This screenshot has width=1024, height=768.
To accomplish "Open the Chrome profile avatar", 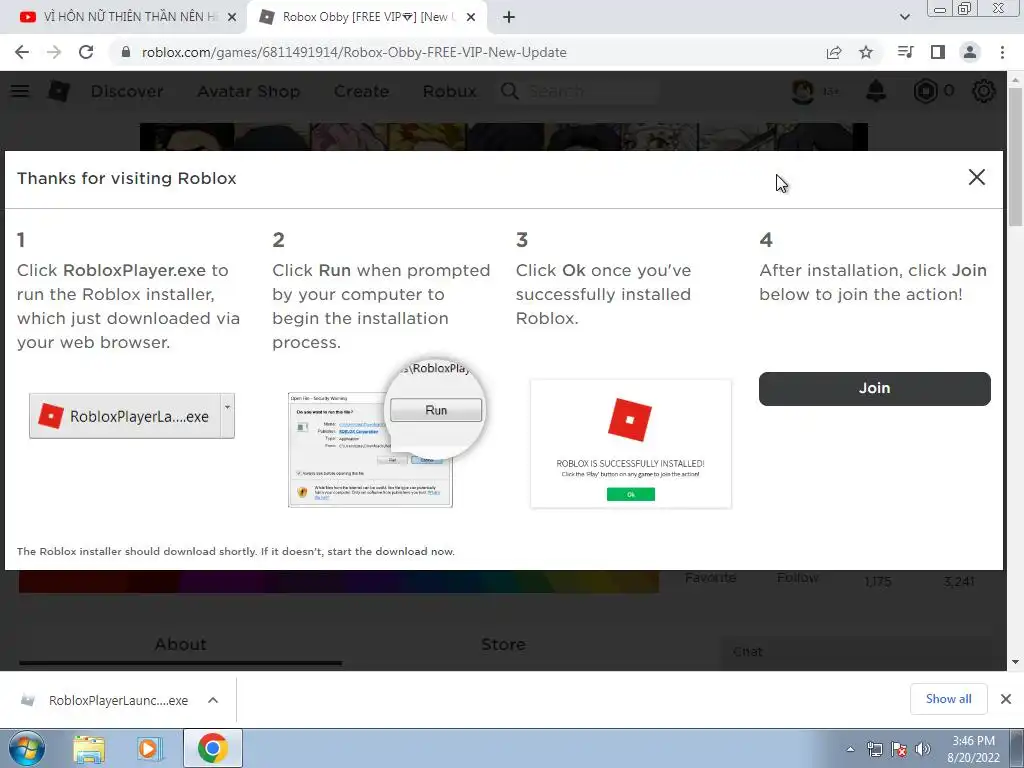I will pyautogui.click(x=970, y=52).
